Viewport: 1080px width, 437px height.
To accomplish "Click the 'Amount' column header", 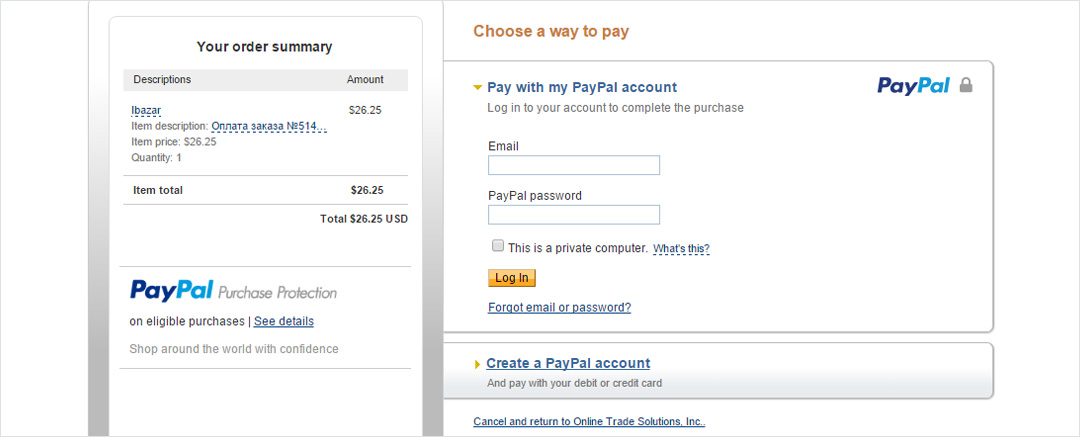I will 365,79.
